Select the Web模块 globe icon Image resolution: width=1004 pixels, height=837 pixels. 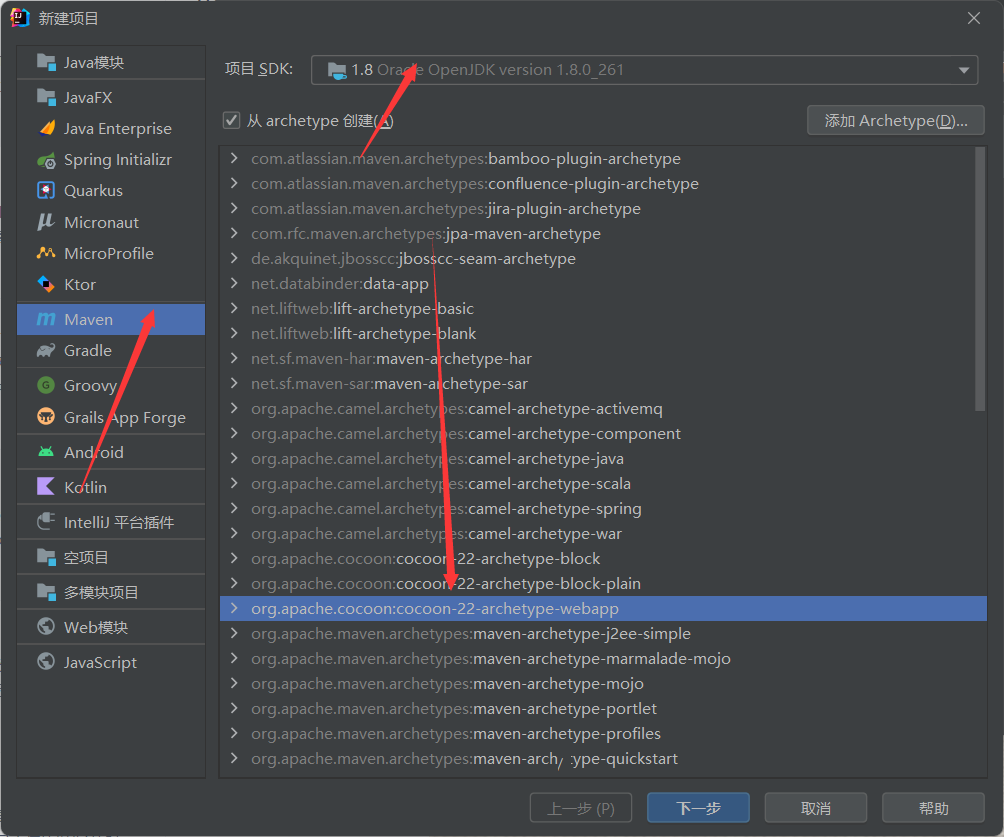(46, 626)
